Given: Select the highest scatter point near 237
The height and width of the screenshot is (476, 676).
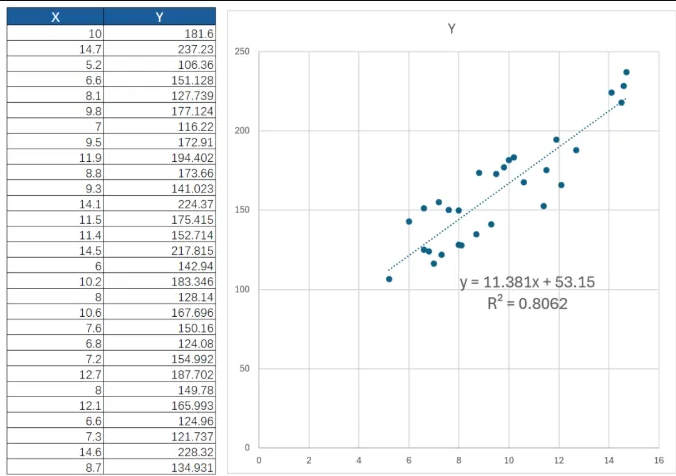Looking at the screenshot, I should tap(626, 72).
